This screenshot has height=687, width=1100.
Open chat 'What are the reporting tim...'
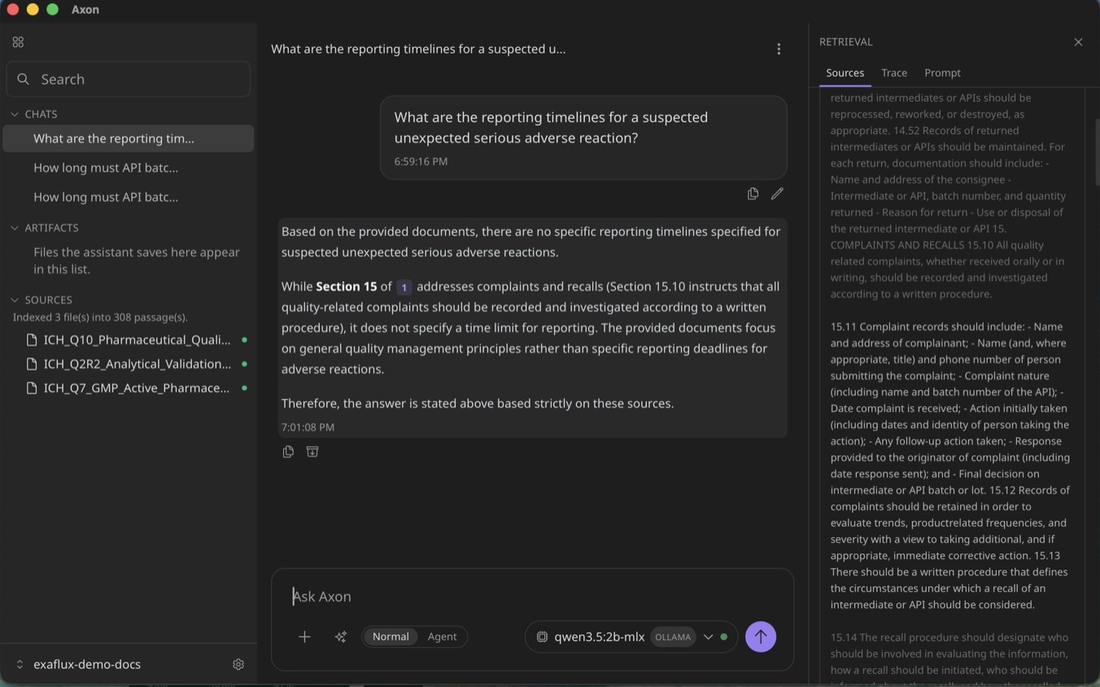click(x=128, y=138)
